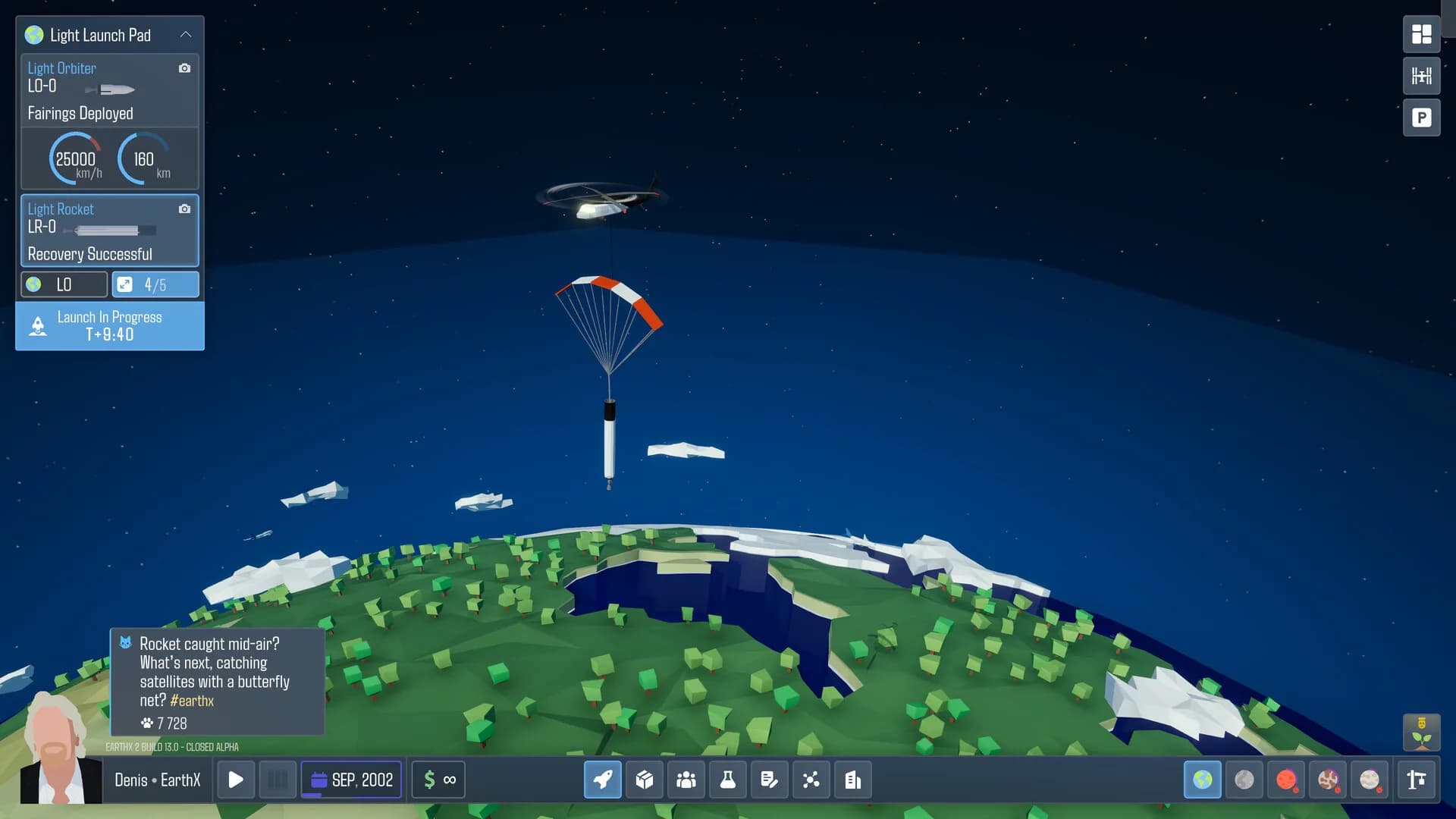
Task: Click the 4/5 reuse counter button
Action: click(155, 284)
